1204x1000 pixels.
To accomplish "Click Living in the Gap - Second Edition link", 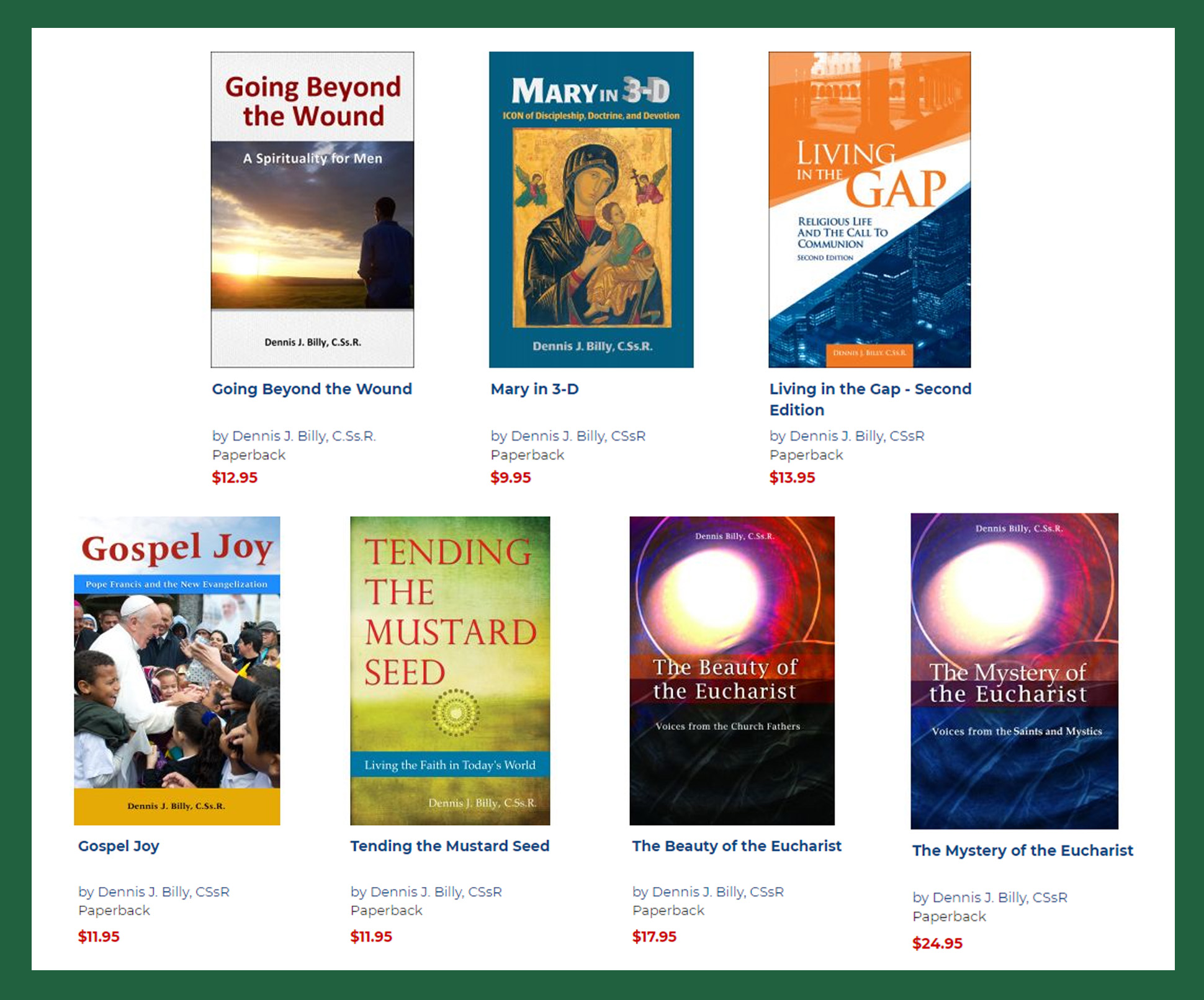I will [x=870, y=399].
